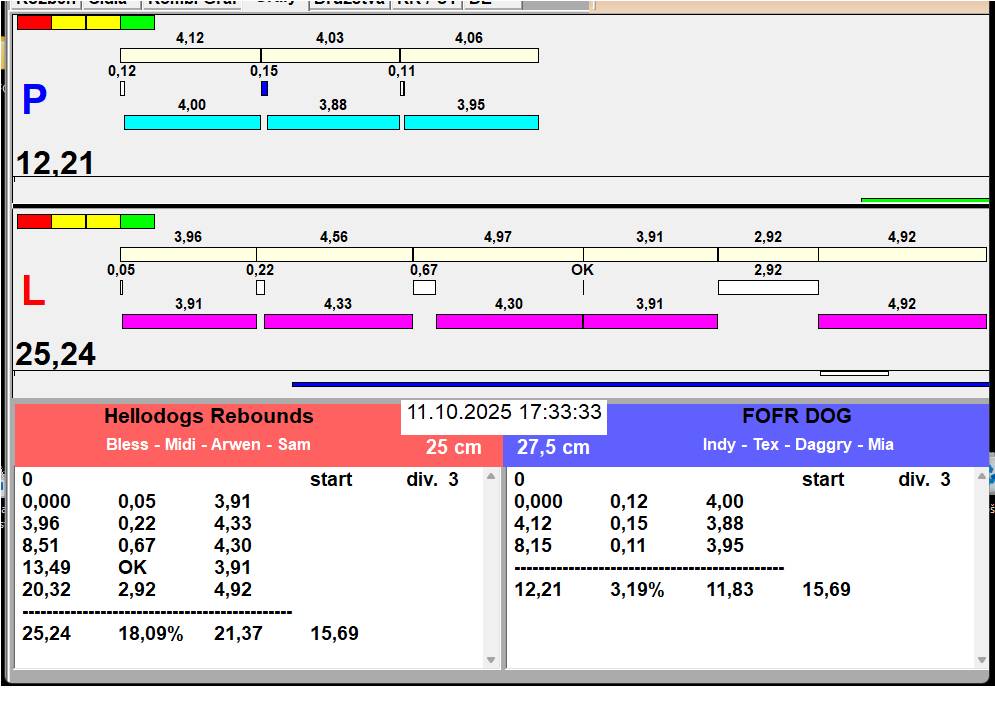Click the FOFR DOG team header

click(797, 417)
